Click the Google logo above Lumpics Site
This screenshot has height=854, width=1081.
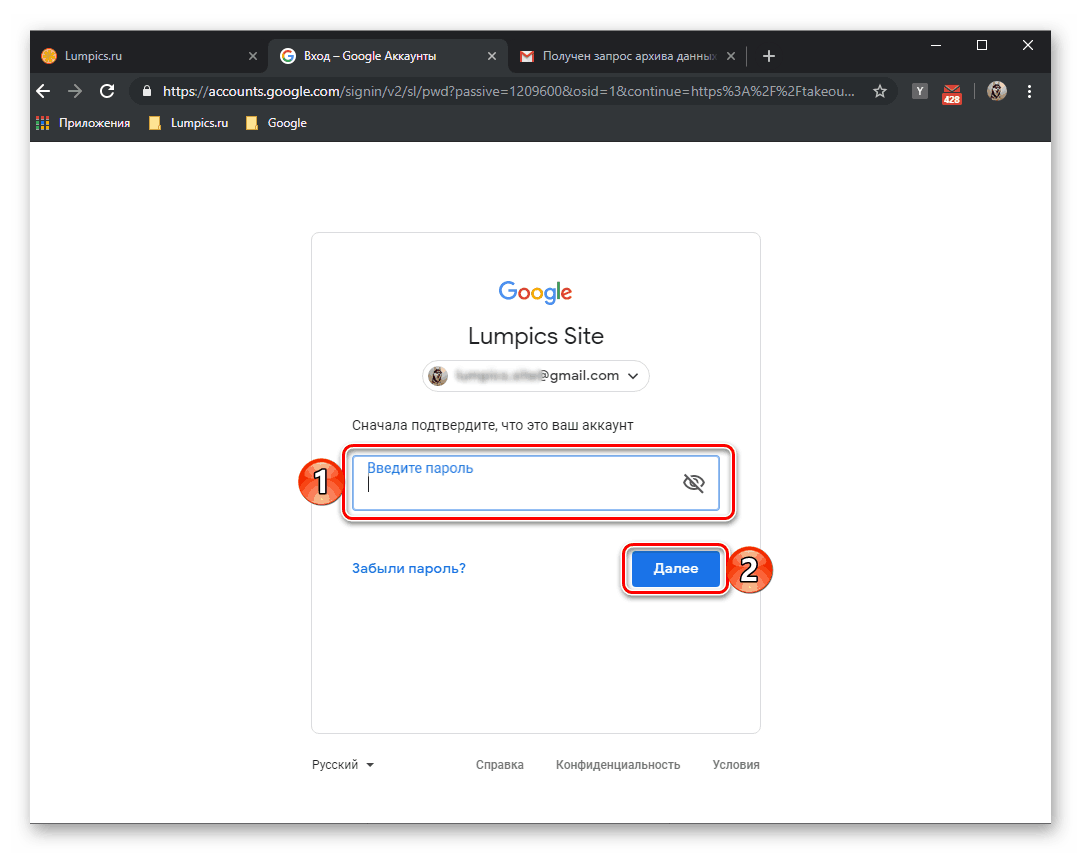point(535,291)
